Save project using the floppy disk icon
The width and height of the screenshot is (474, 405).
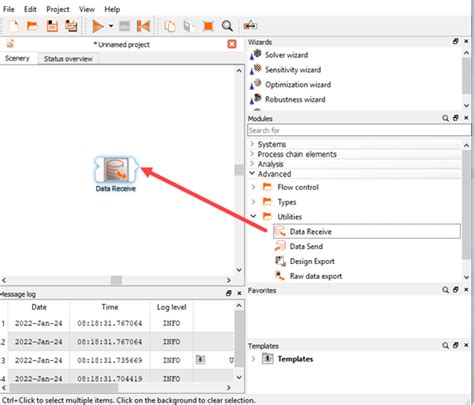[x=52, y=26]
